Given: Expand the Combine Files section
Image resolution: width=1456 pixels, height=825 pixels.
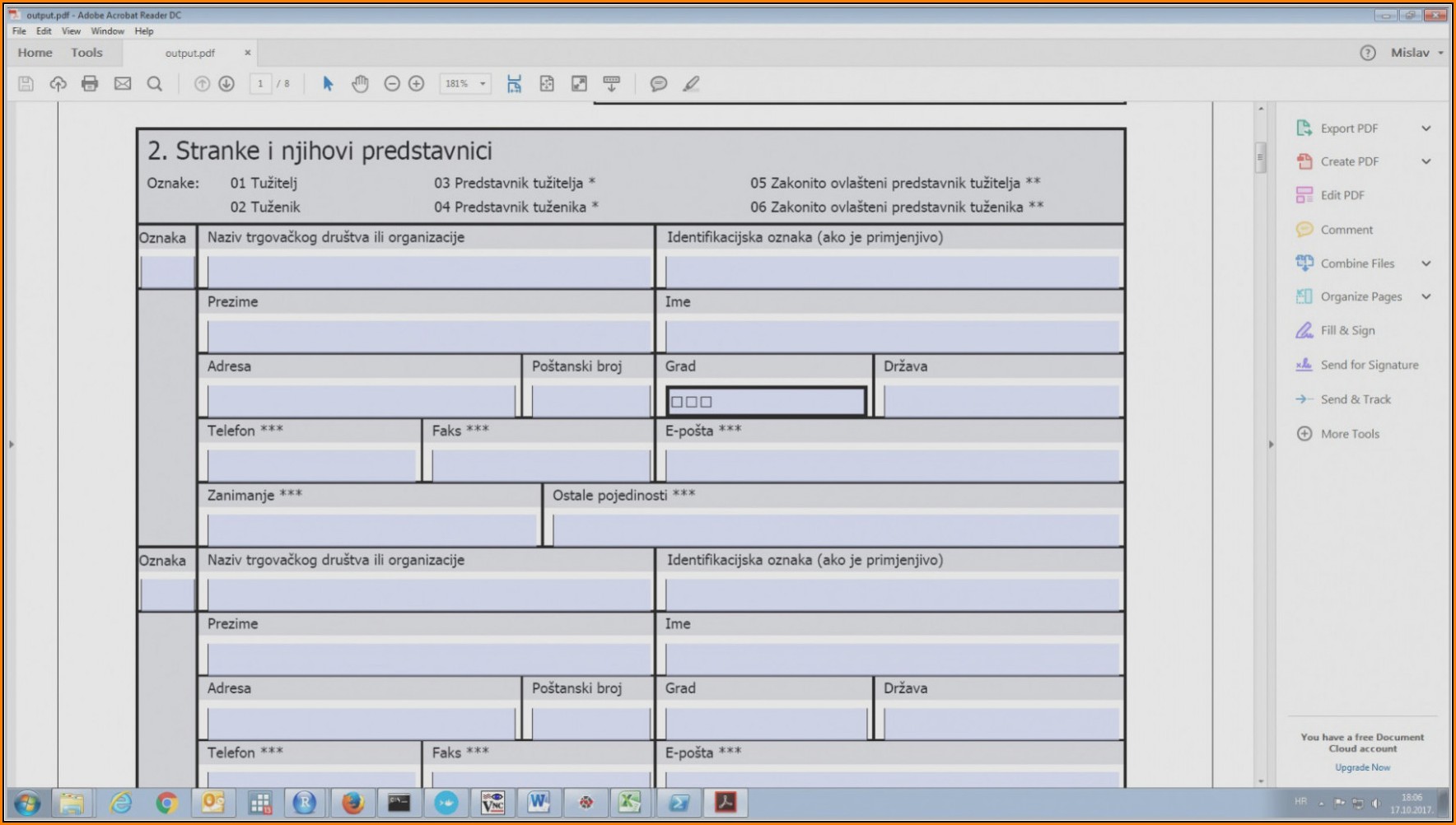Looking at the screenshot, I should coord(1426,263).
